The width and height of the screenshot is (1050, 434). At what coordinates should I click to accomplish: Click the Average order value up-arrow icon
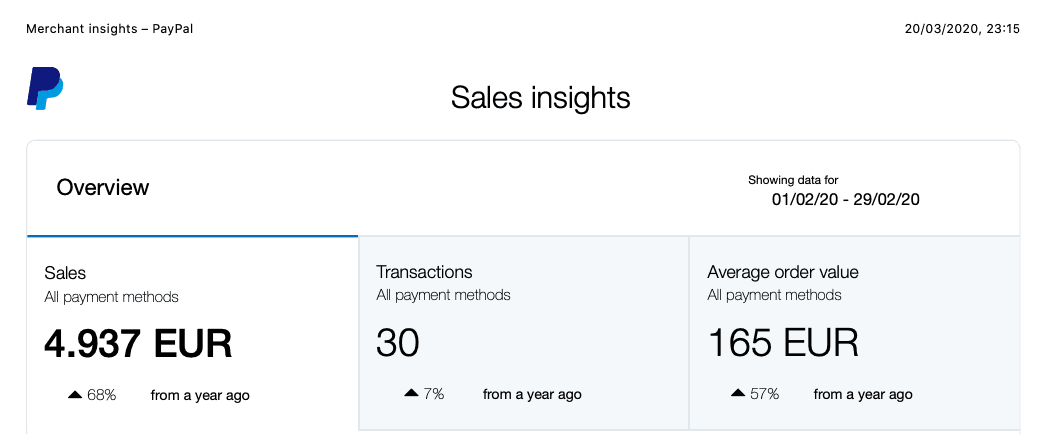(x=738, y=394)
